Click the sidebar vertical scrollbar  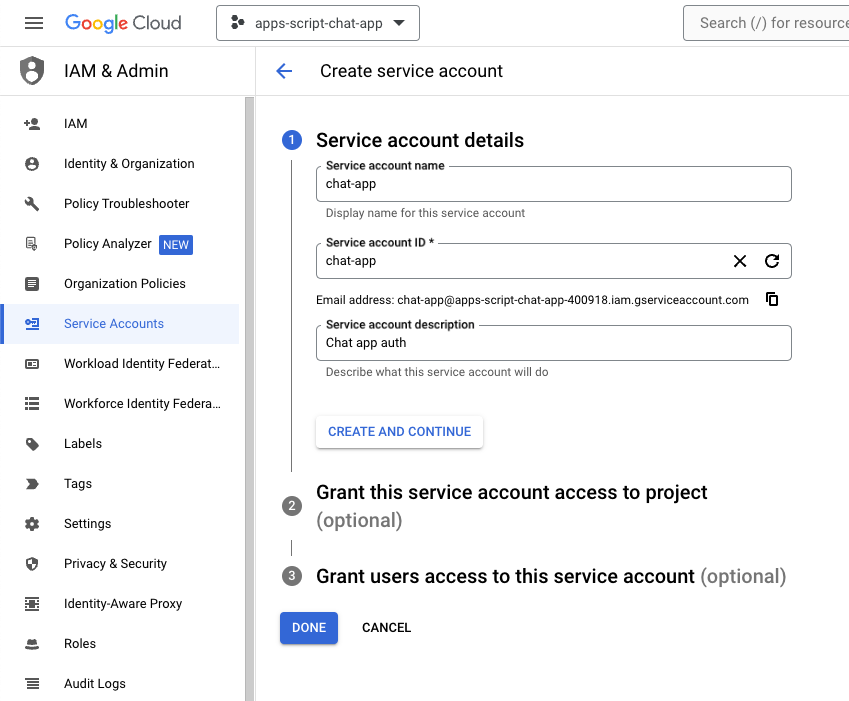point(250,400)
